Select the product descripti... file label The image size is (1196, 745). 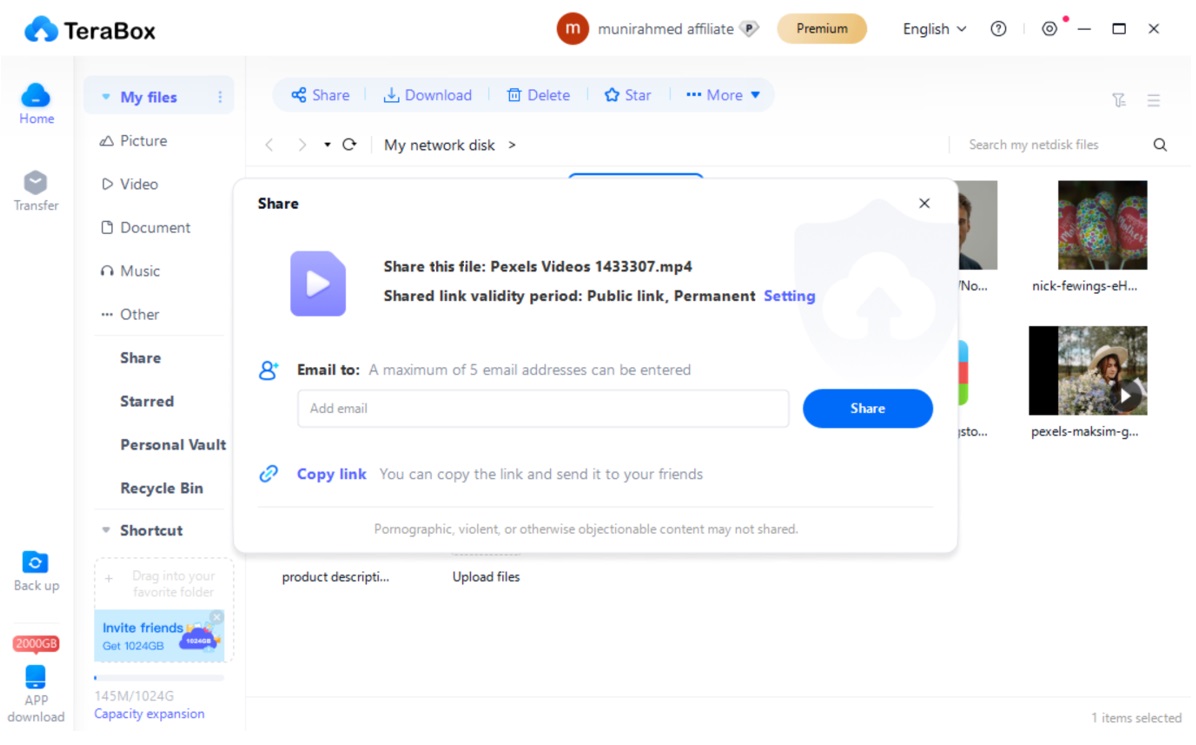(336, 577)
